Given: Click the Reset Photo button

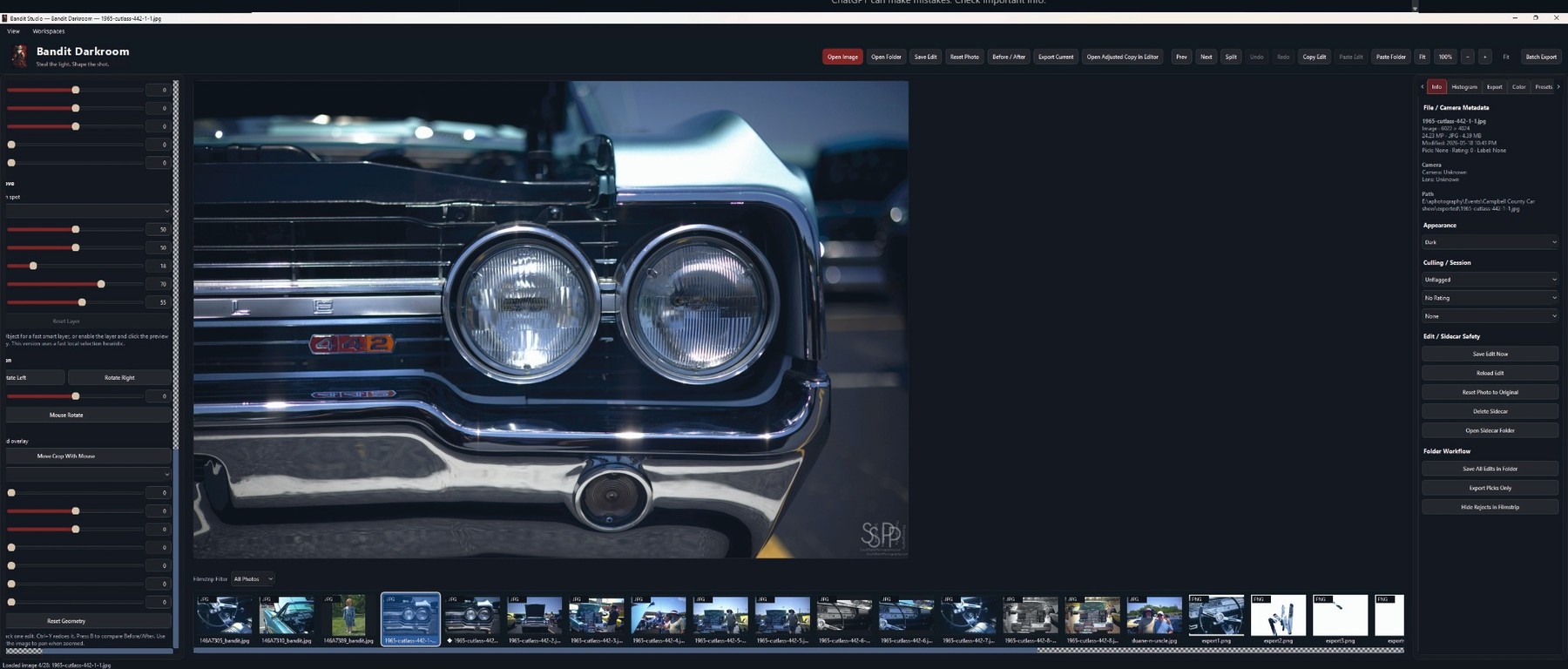Looking at the screenshot, I should [x=964, y=57].
